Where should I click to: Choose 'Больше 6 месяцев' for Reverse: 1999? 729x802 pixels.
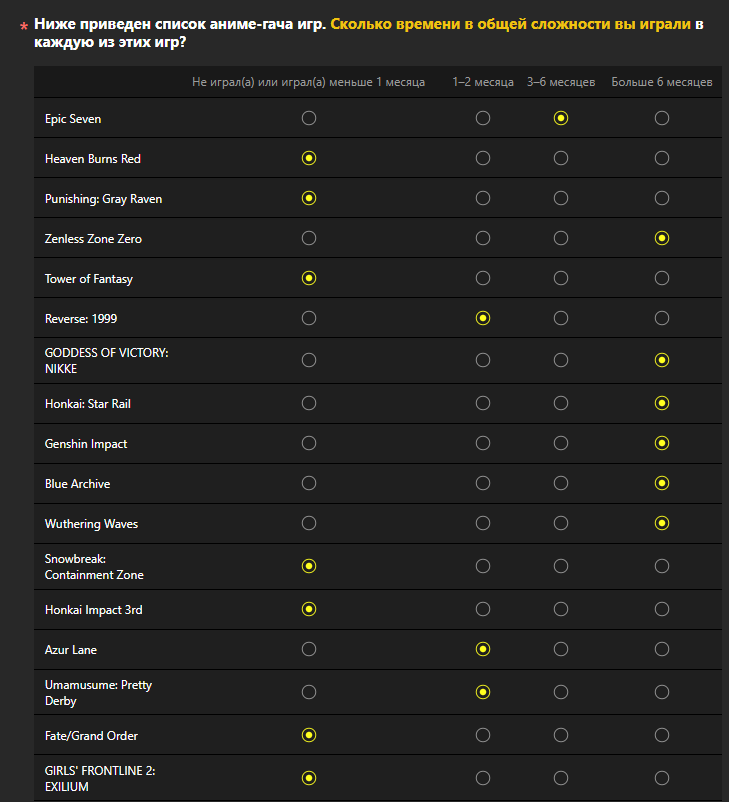661,318
